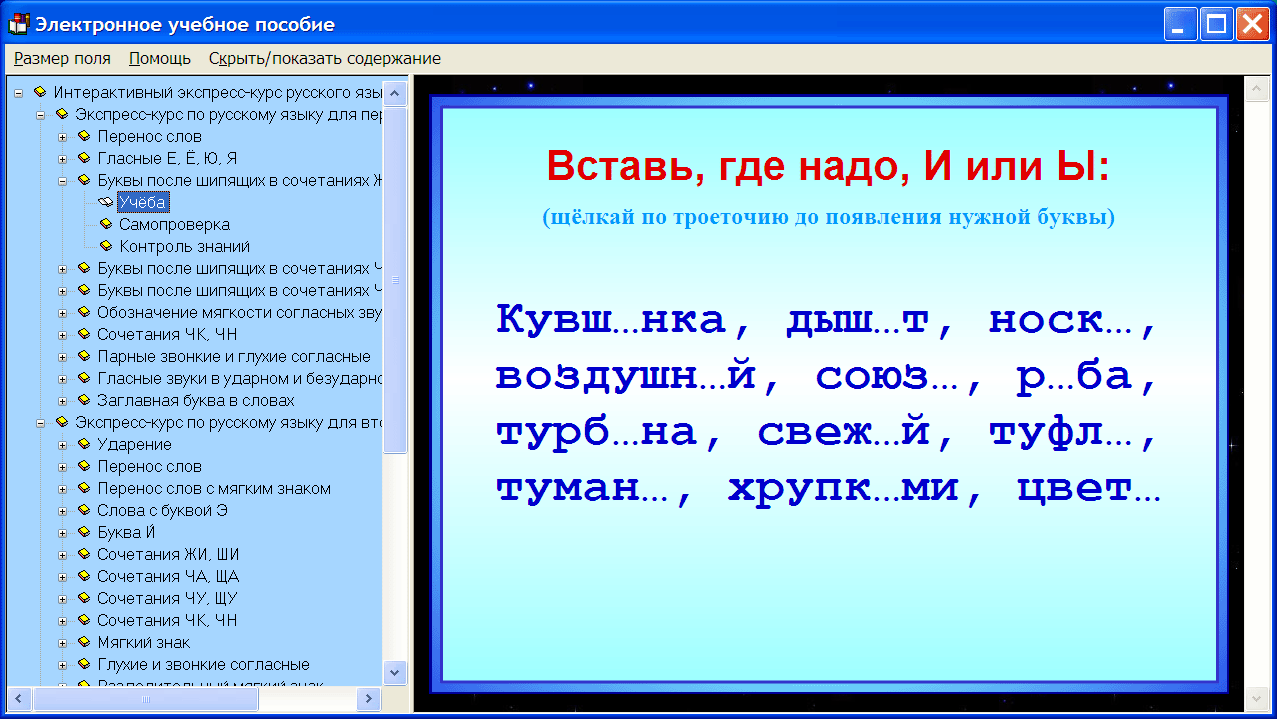Click the book icon beside Слова с буквой Э

[x=86, y=510]
